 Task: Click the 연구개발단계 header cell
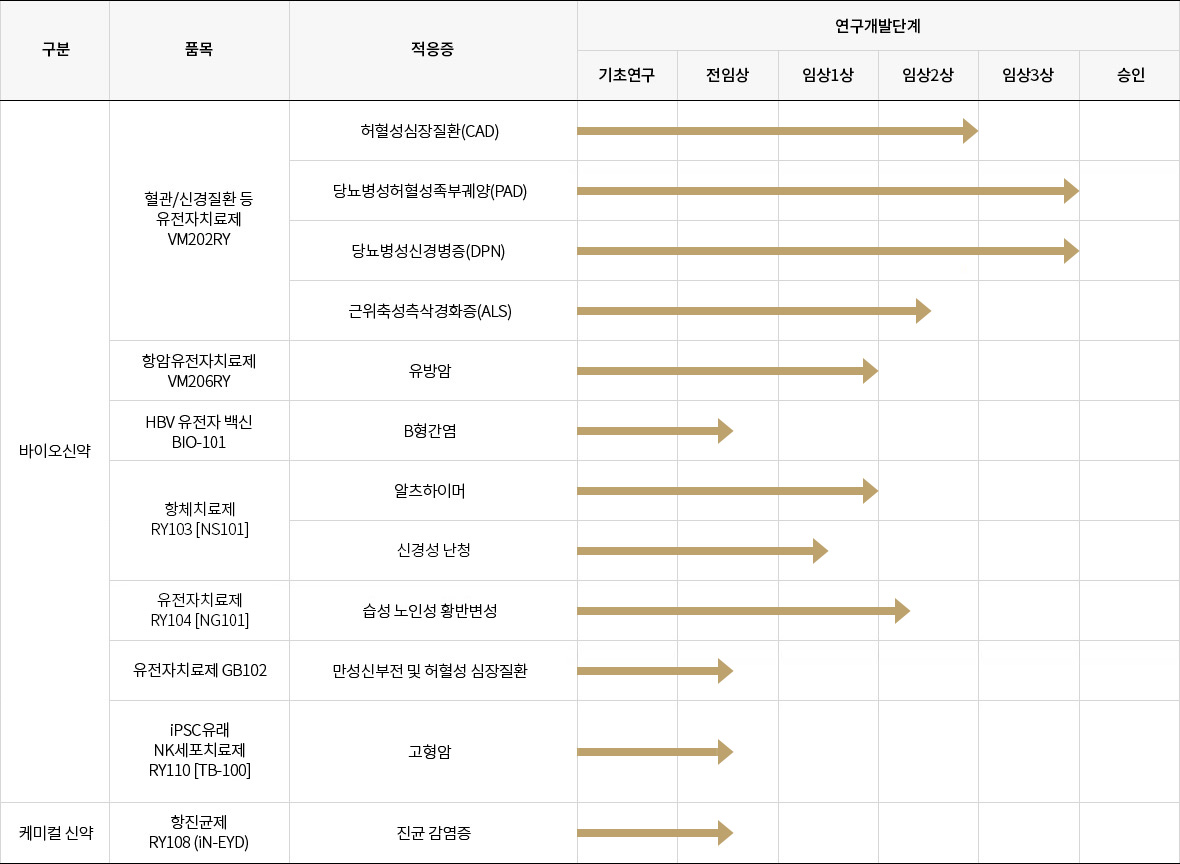tap(878, 25)
